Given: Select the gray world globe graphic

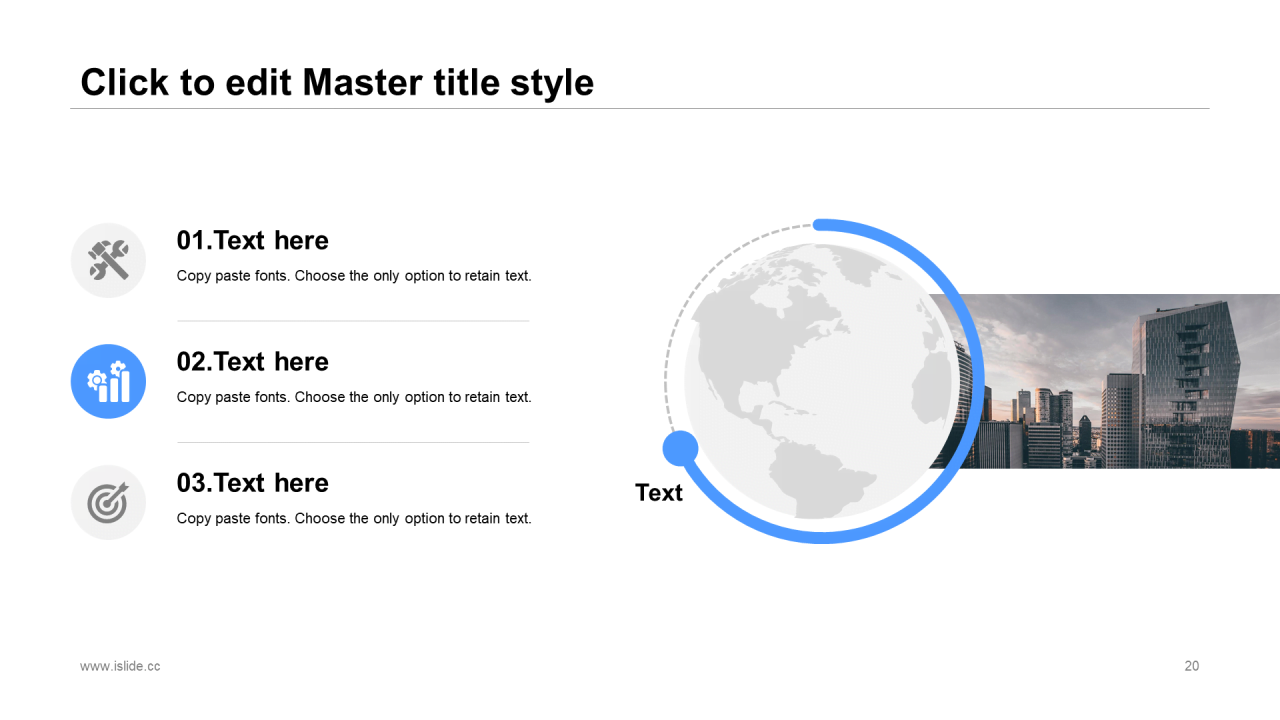Looking at the screenshot, I should [x=819, y=381].
